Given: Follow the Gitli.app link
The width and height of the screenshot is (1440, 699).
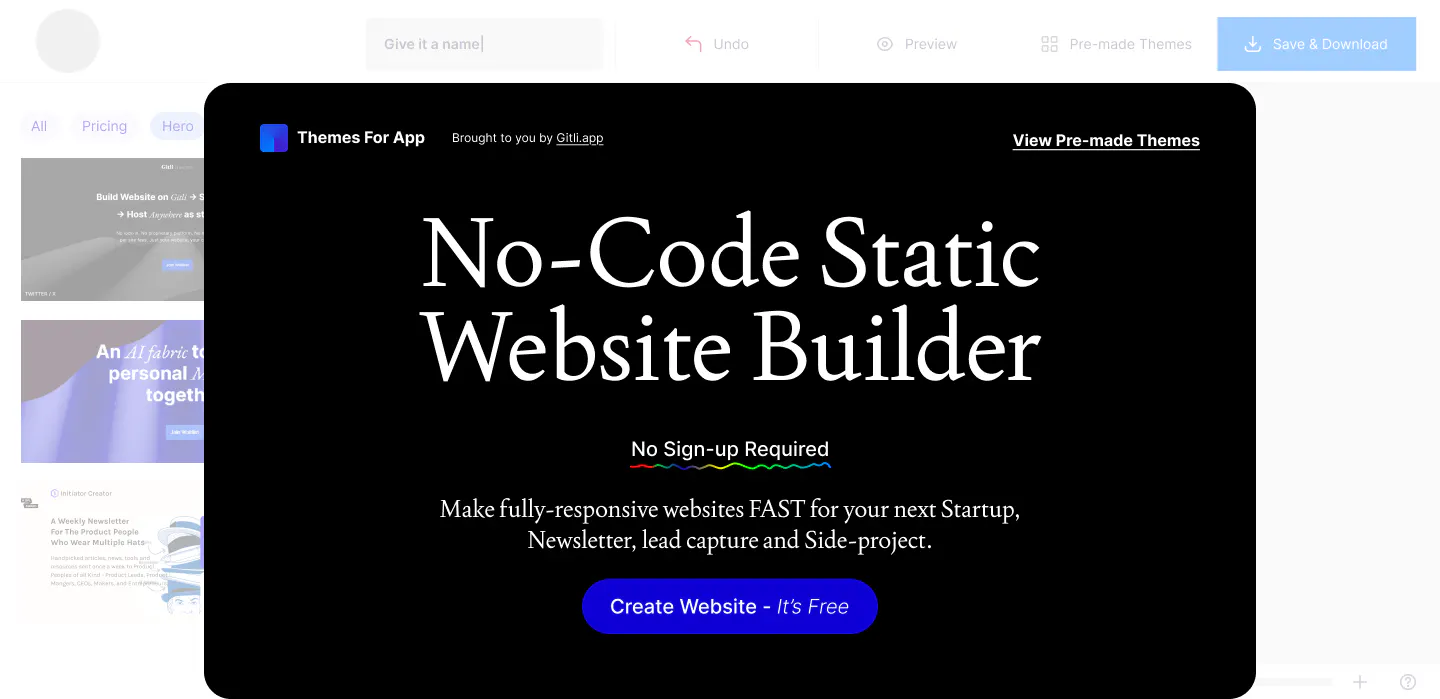Looking at the screenshot, I should tap(580, 138).
